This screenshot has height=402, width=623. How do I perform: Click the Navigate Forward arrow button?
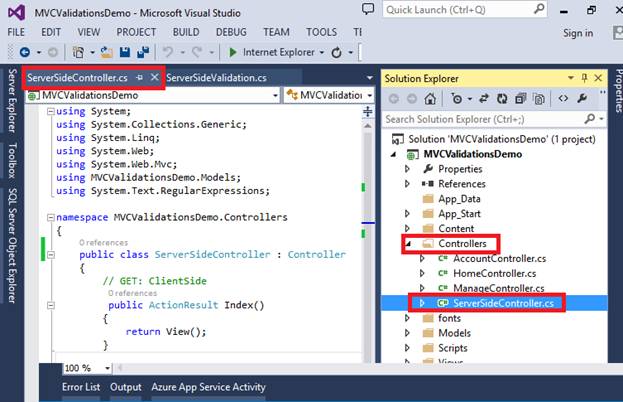tap(52, 52)
